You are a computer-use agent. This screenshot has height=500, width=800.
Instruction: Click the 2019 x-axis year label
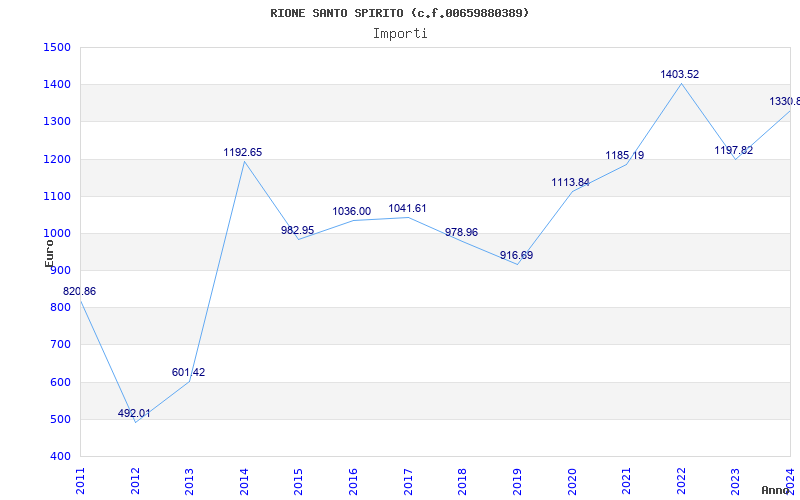click(517, 481)
